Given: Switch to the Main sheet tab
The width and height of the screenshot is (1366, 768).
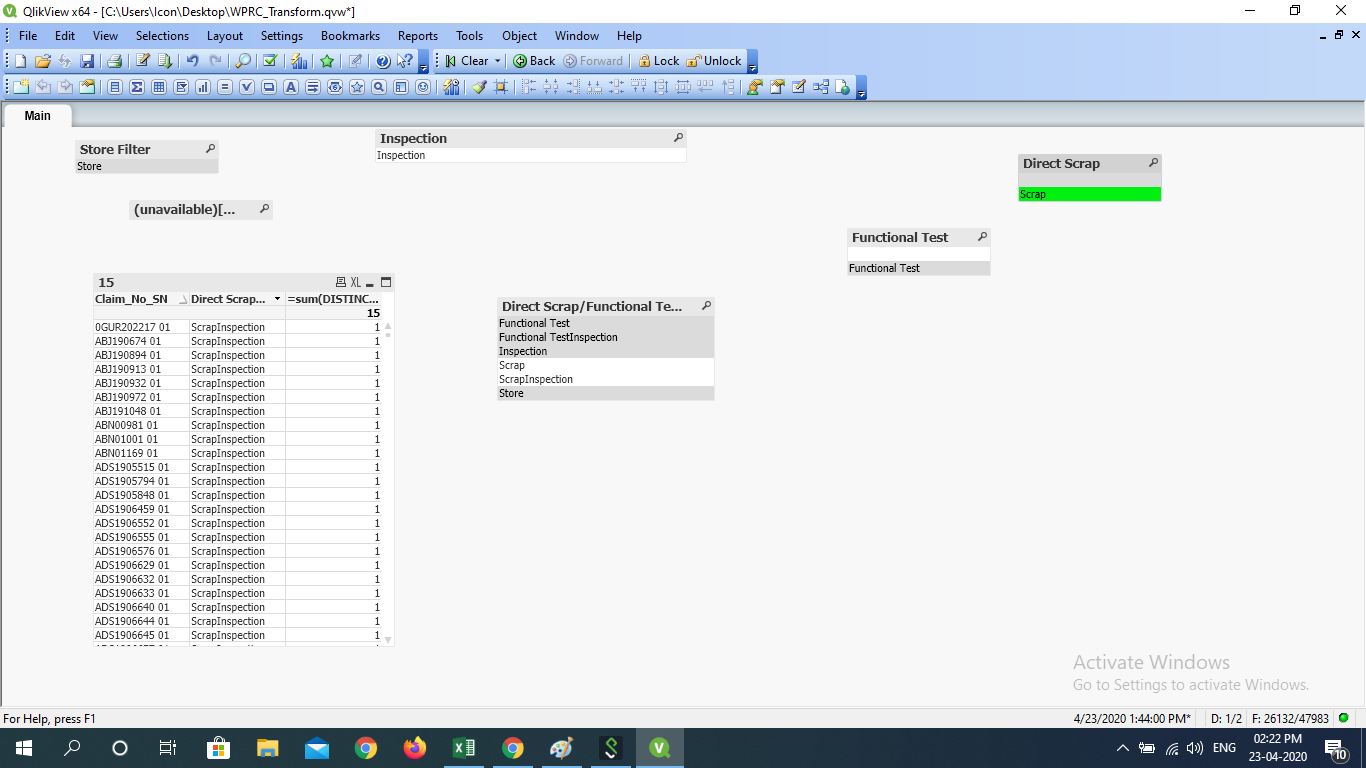Looking at the screenshot, I should tap(36, 115).
